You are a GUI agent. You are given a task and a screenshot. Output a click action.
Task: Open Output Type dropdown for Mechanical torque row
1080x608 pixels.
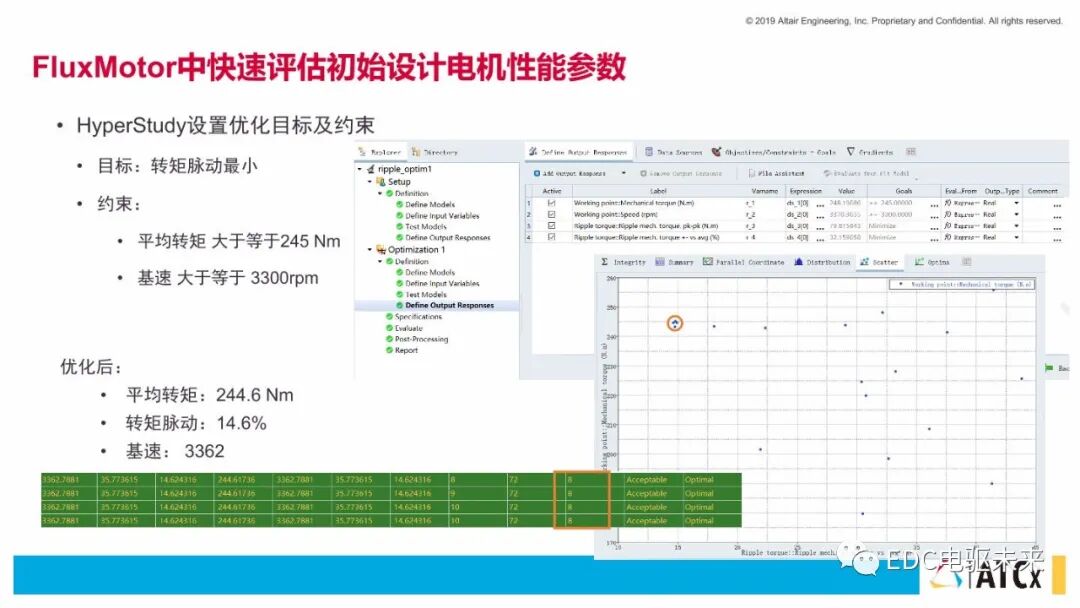pos(1016,203)
